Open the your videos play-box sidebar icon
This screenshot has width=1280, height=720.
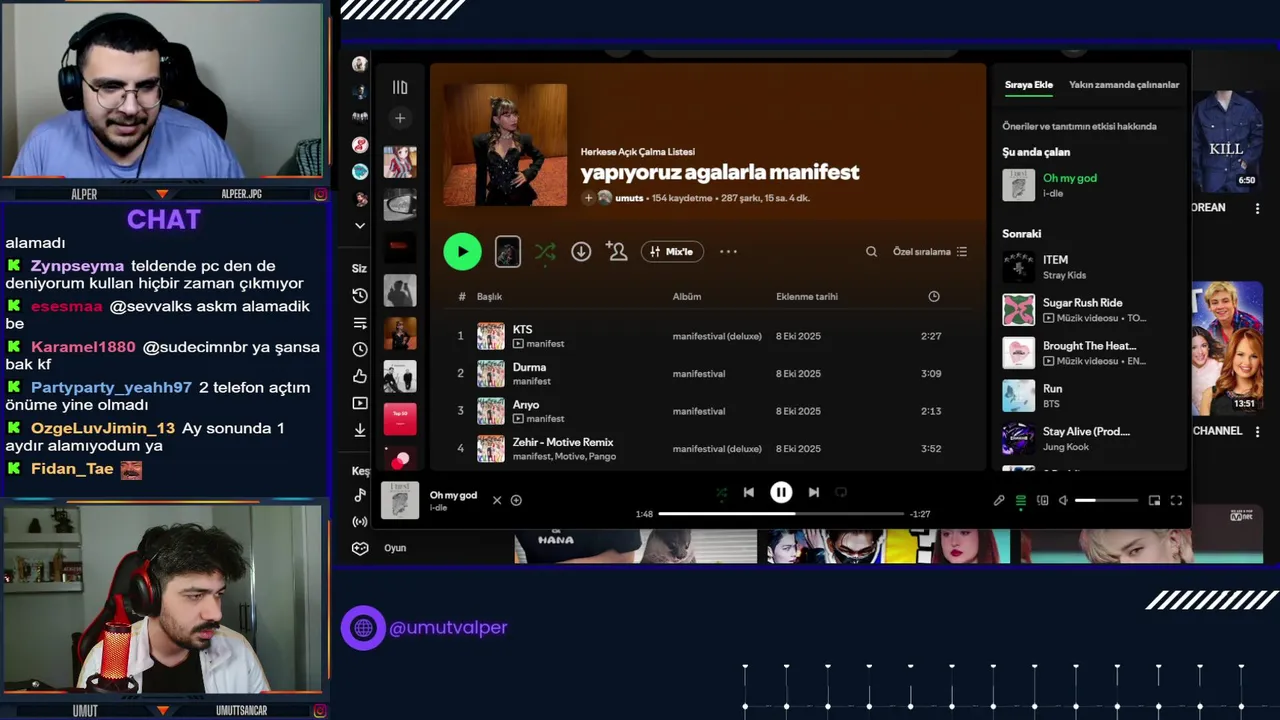click(x=360, y=403)
